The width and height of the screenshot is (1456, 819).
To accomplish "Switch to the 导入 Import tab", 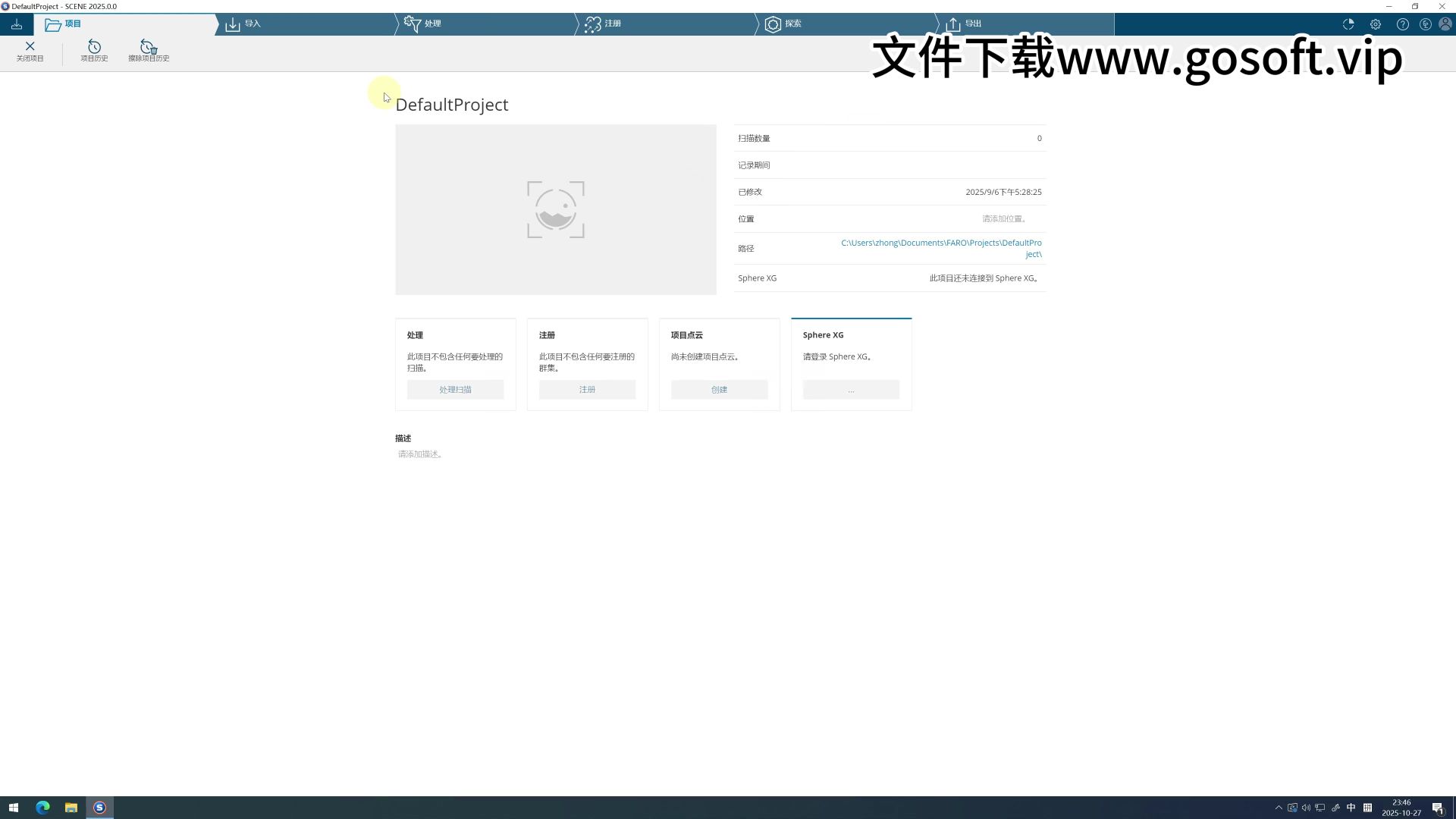I will point(252,24).
